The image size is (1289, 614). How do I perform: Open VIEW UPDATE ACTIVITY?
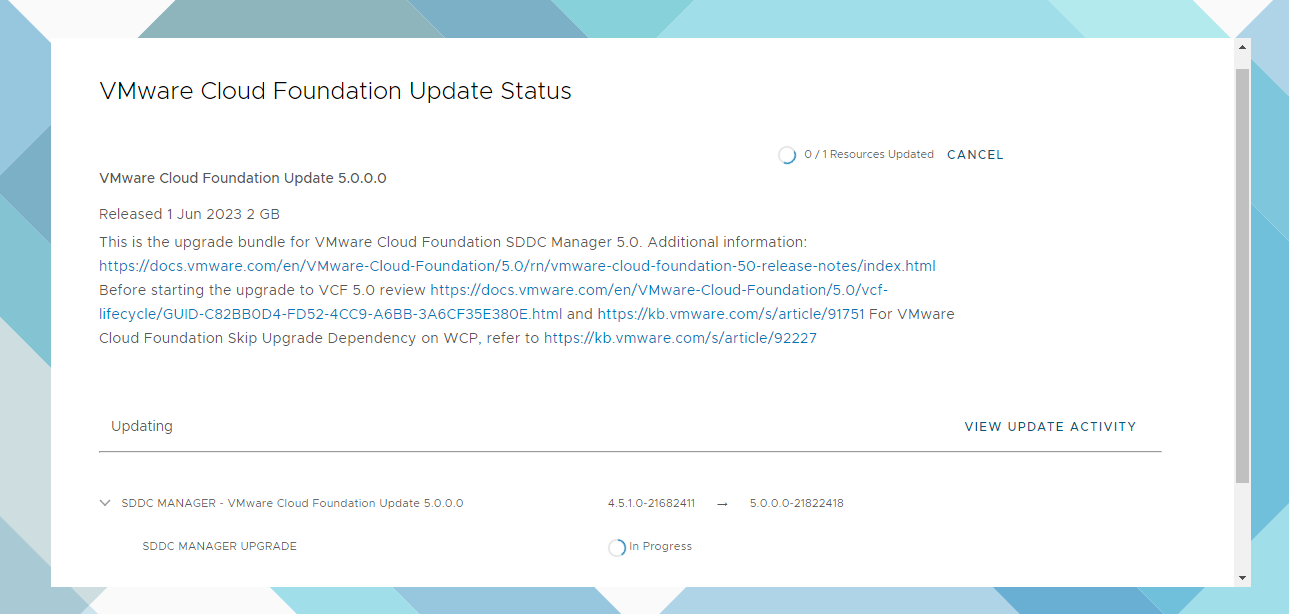(1050, 426)
